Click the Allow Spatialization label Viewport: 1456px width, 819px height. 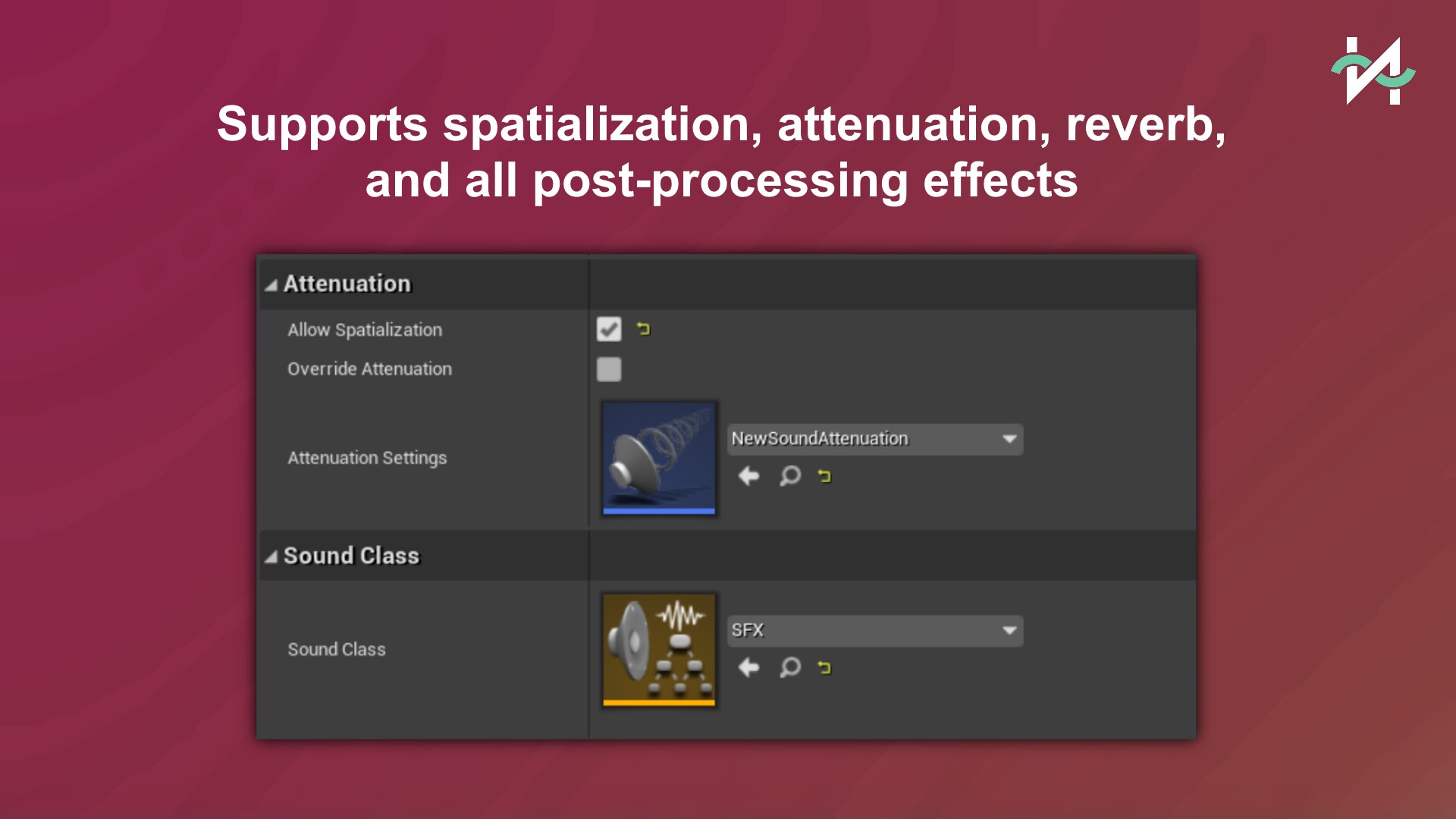click(x=364, y=330)
